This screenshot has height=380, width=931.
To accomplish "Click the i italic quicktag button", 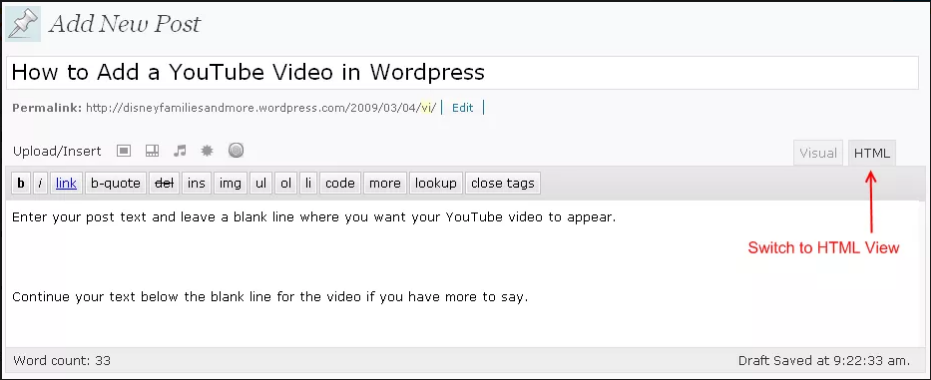I will pos(40,183).
